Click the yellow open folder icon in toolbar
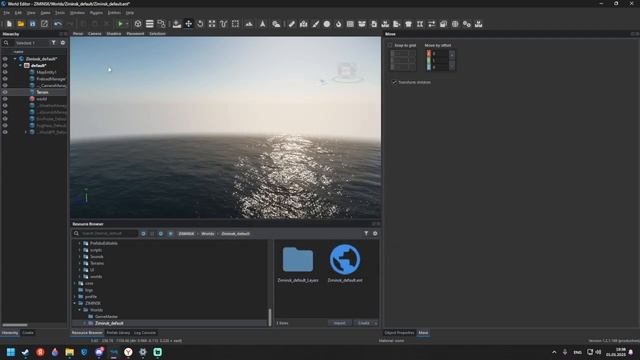 click(x=21, y=24)
